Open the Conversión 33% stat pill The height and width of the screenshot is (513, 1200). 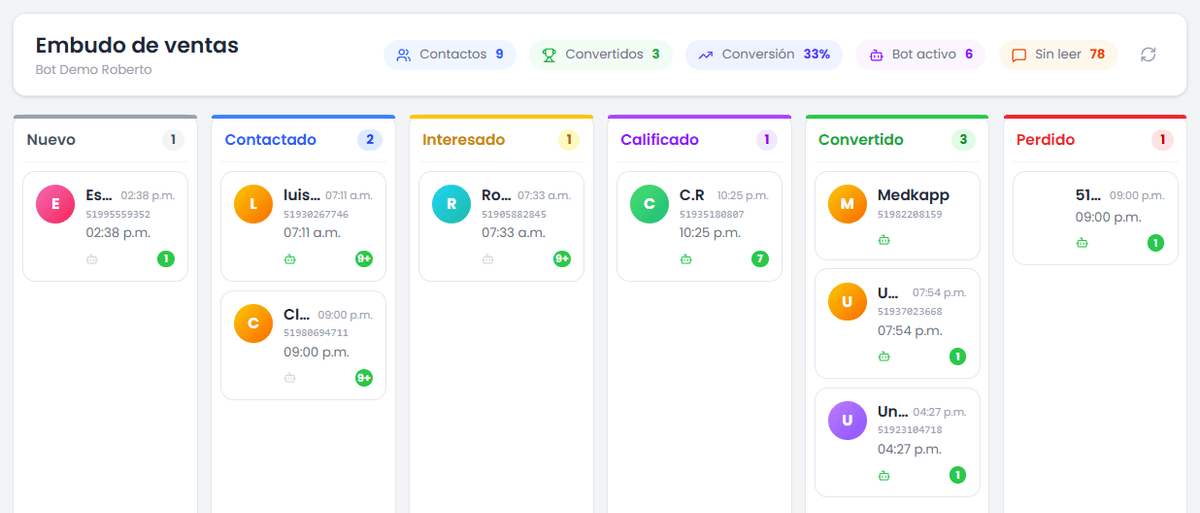coord(765,55)
